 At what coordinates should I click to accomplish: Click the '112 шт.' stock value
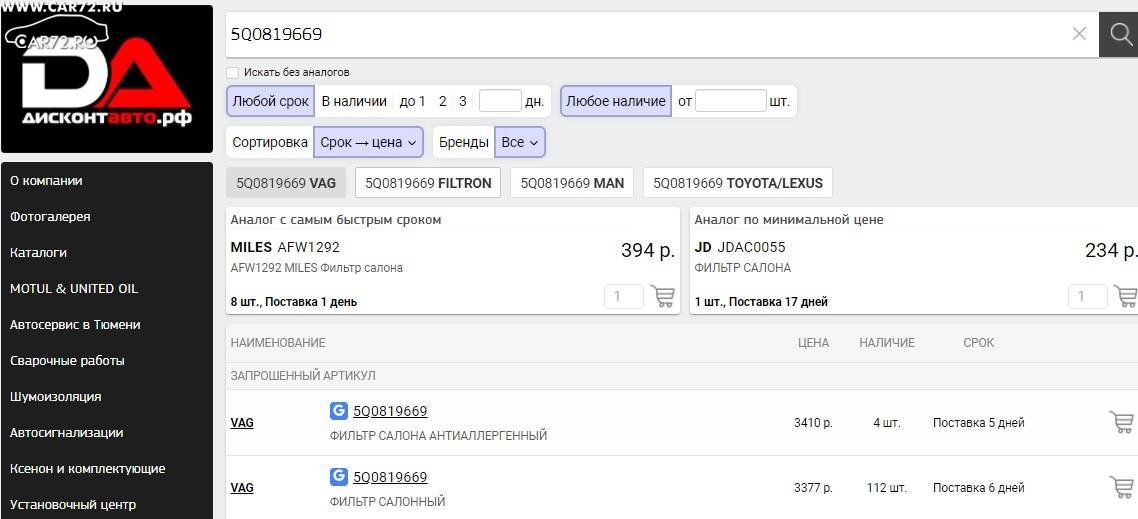pyautogui.click(x=887, y=488)
